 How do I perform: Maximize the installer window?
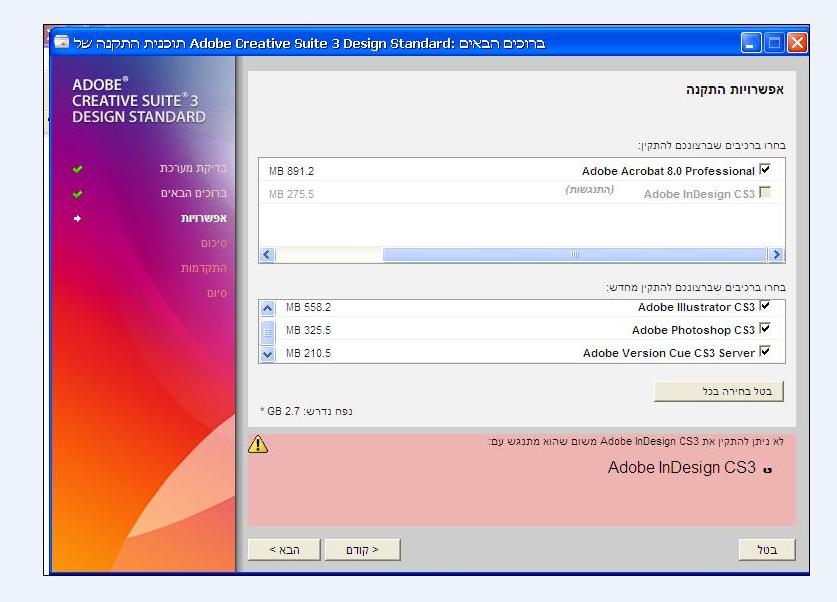click(x=774, y=43)
